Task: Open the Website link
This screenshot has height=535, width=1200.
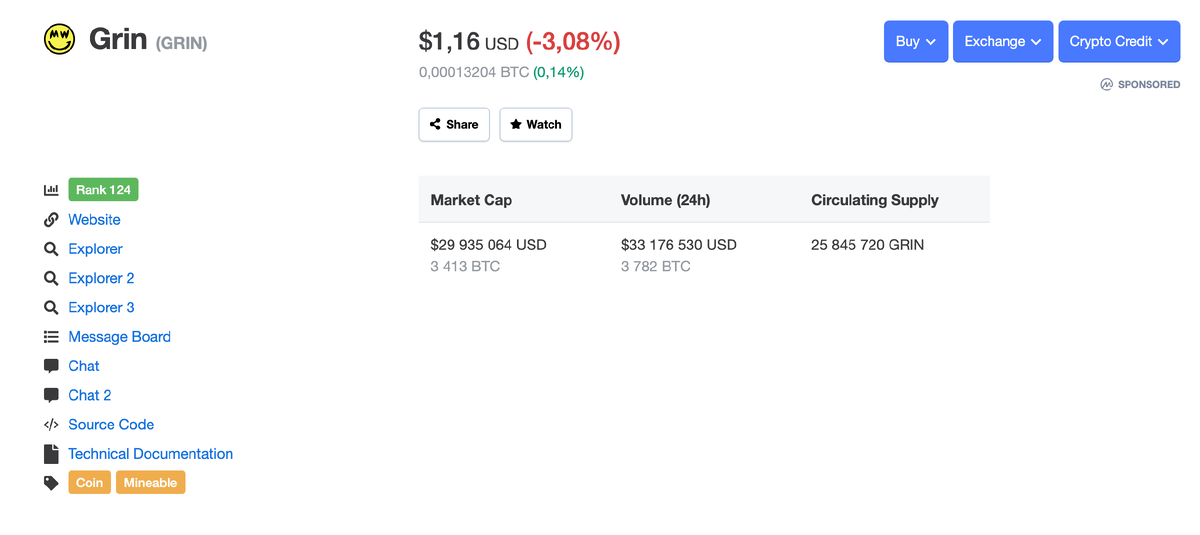Action: [x=94, y=220]
